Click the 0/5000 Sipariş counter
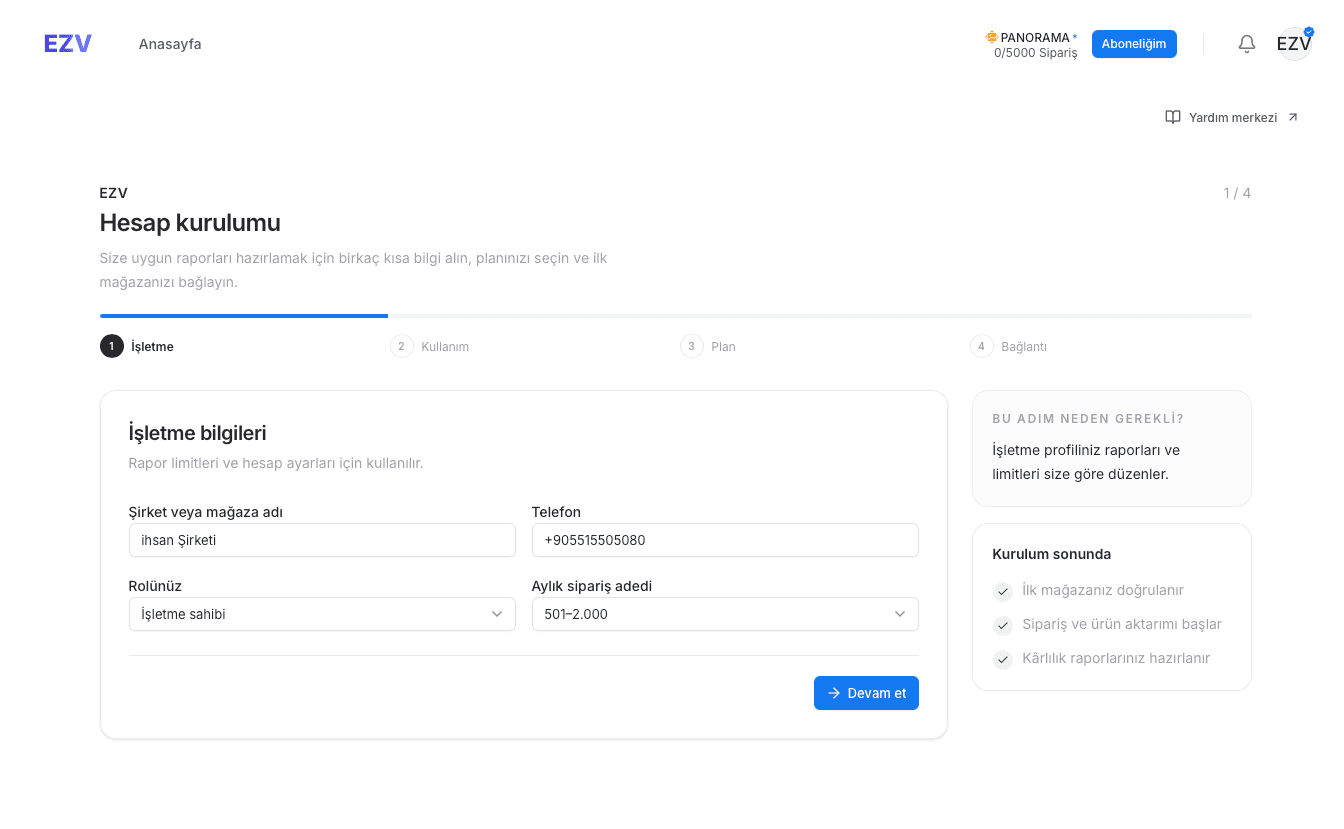The image size is (1344, 829). coord(1036,53)
